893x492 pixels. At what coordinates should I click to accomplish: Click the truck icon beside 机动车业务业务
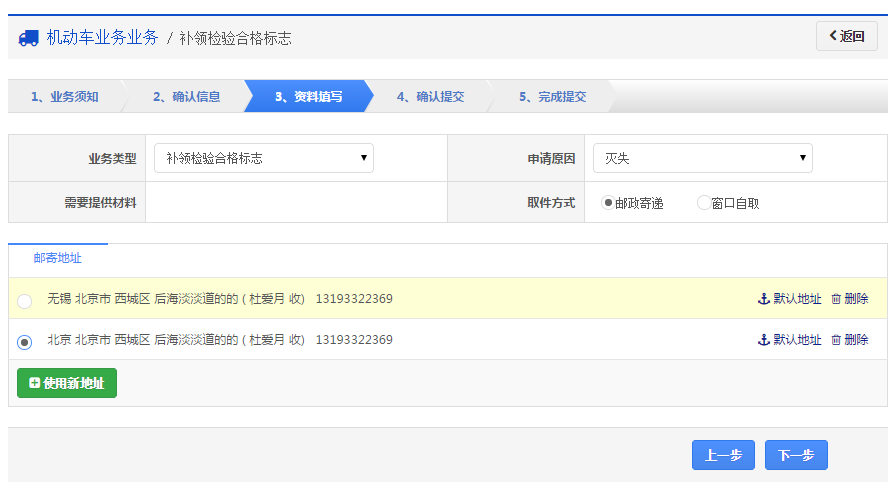click(x=28, y=38)
